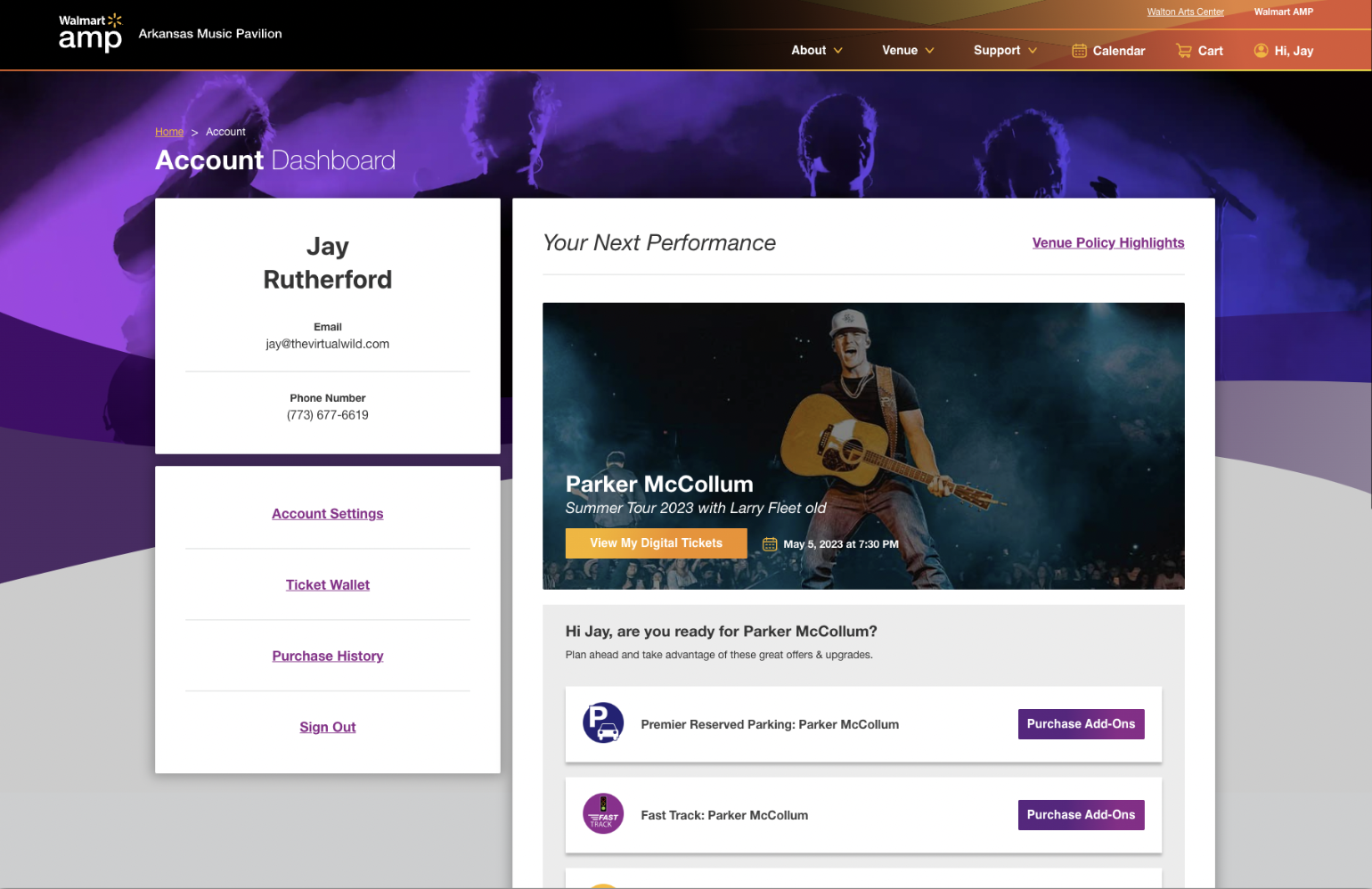
Task: Click the Parker McCollum event title
Action: click(x=659, y=485)
